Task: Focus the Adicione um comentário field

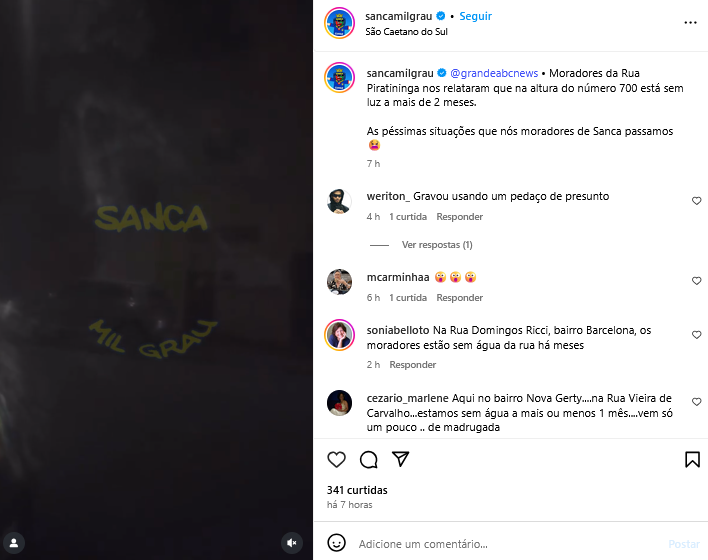Action: coord(510,544)
